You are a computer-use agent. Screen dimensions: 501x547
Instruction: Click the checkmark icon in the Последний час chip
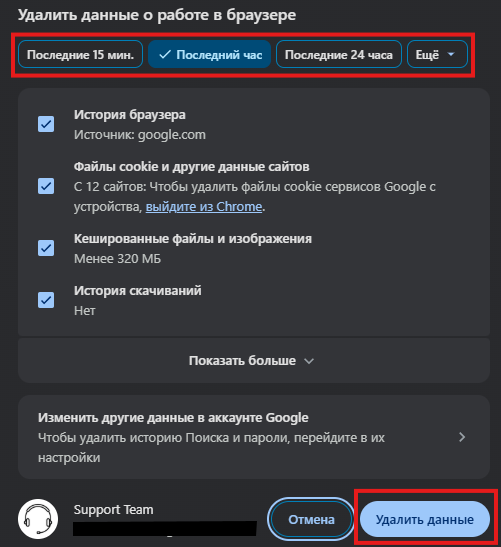point(165,54)
